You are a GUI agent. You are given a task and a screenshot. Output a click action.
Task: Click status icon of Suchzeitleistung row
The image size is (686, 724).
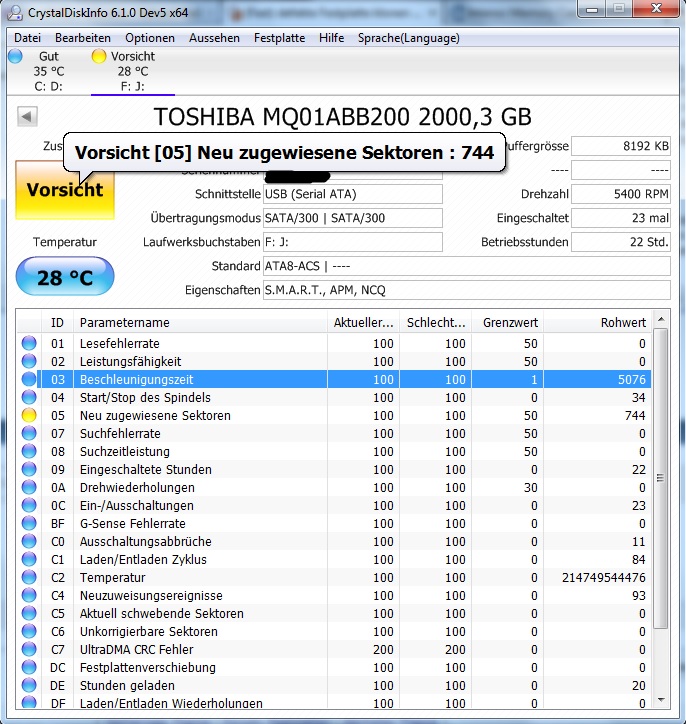coord(29,451)
